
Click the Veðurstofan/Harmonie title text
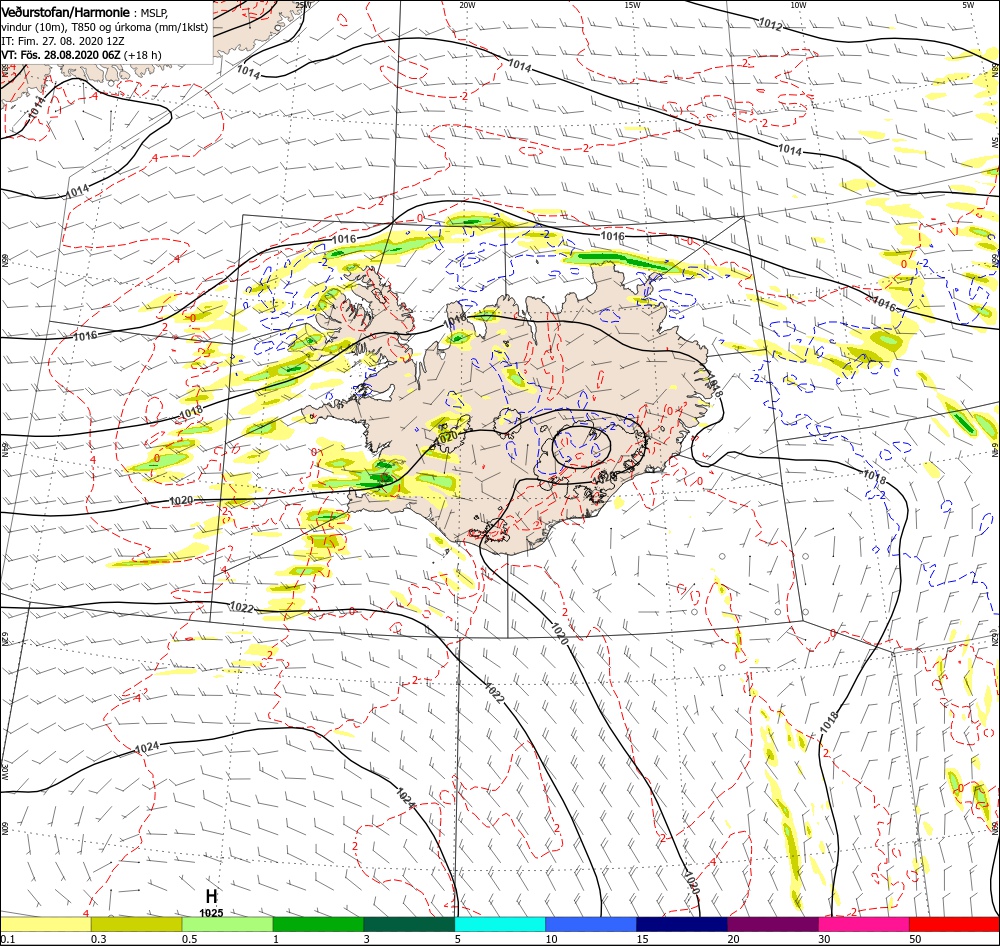(66, 12)
